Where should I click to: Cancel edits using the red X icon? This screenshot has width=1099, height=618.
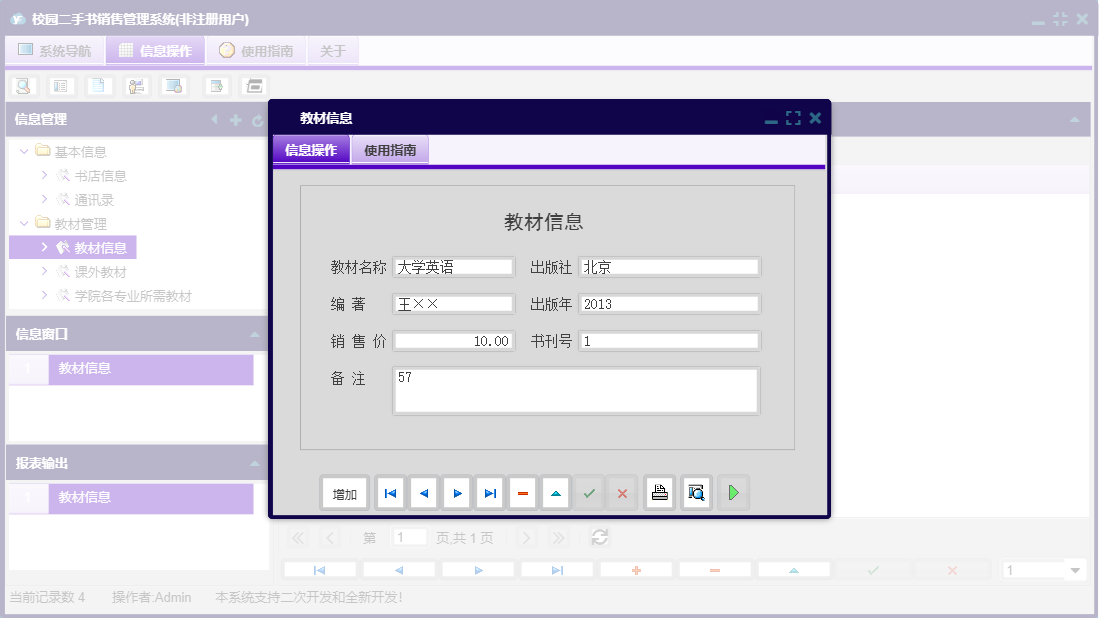pos(622,492)
